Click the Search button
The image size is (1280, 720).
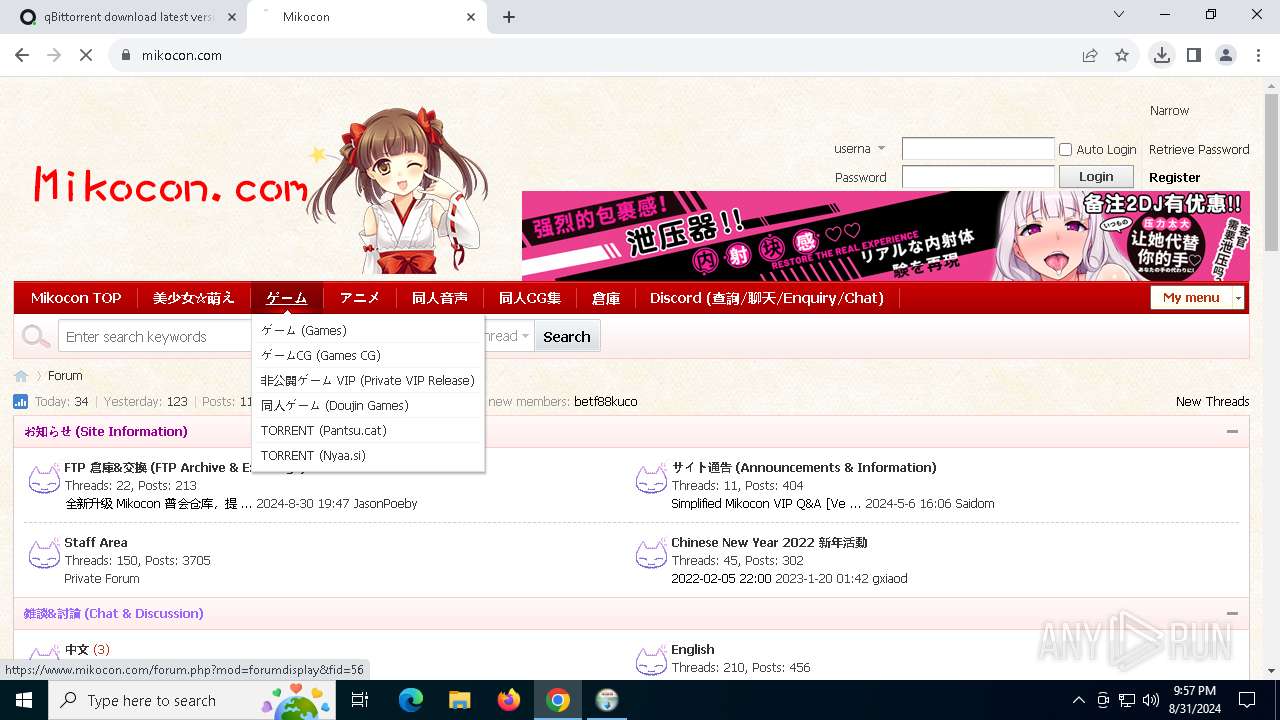coord(567,337)
